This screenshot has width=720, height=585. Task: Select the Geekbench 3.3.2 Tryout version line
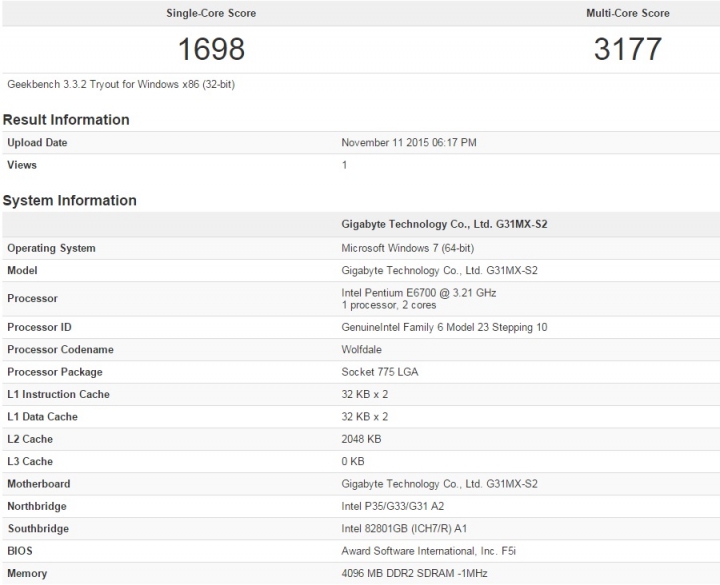coord(121,84)
